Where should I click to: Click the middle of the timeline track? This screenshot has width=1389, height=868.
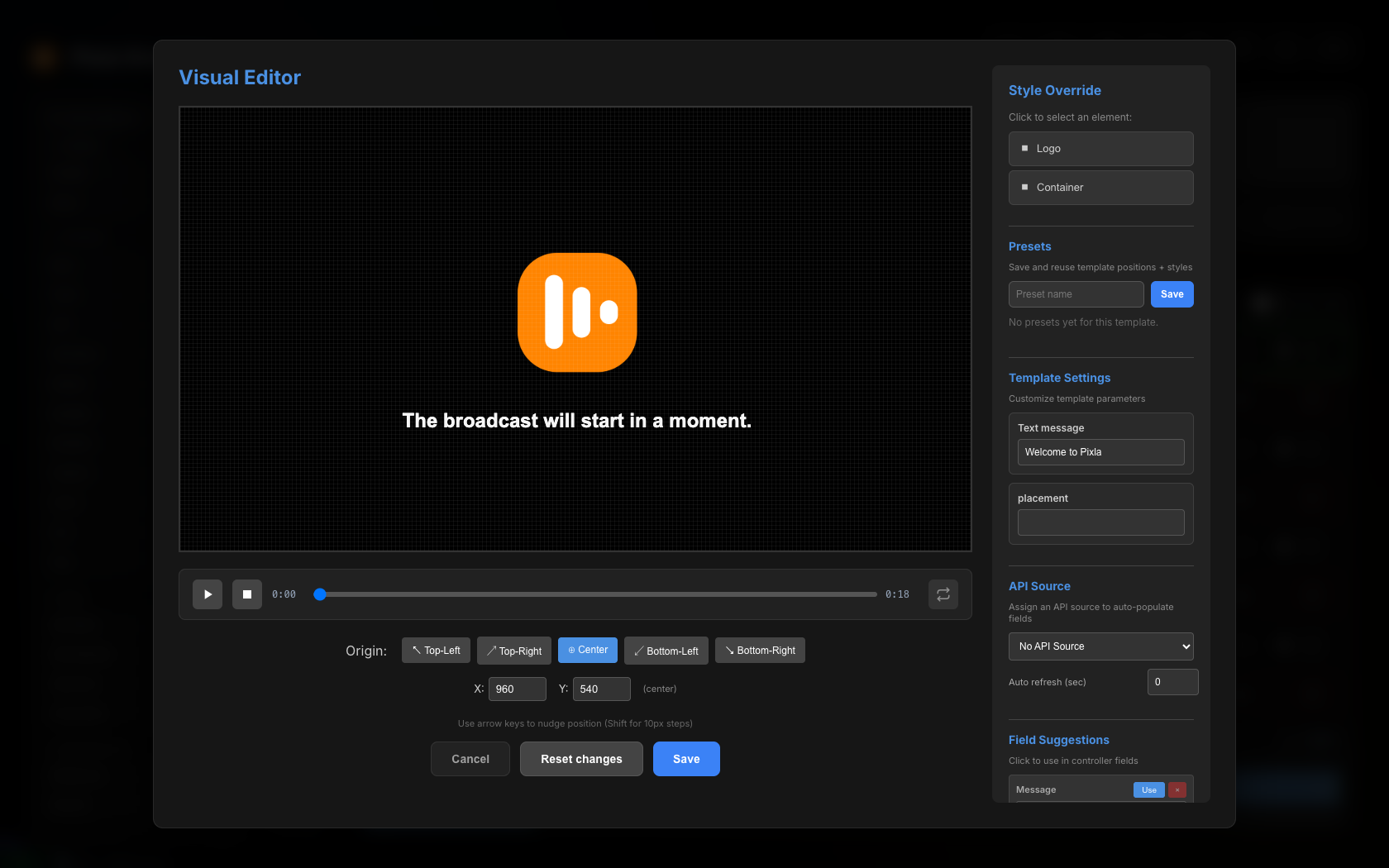595,594
